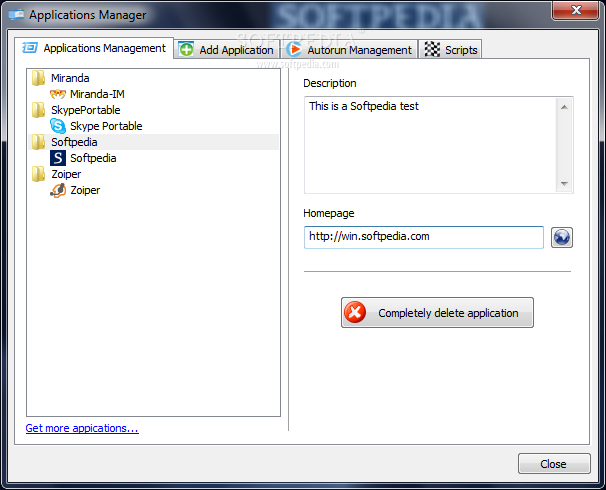Viewport: 606px width, 490px height.
Task: Select the Zoiper folder icon
Action: click(38, 174)
